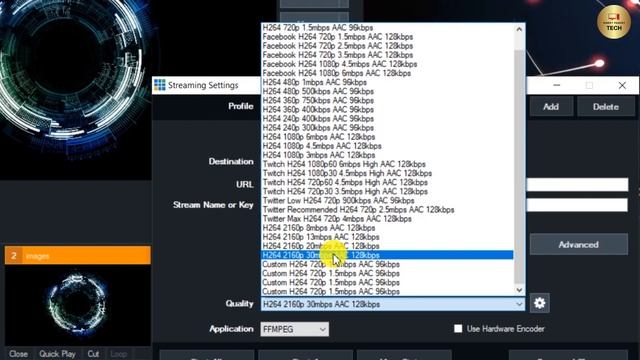Close the Streaming Settings window
The width and height of the screenshot is (640, 360).
coord(622,85)
